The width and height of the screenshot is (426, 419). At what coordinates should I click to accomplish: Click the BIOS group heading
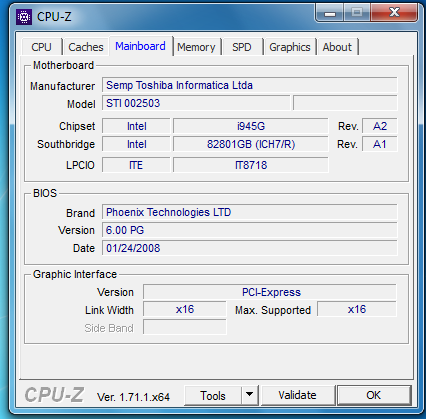[x=45, y=193]
